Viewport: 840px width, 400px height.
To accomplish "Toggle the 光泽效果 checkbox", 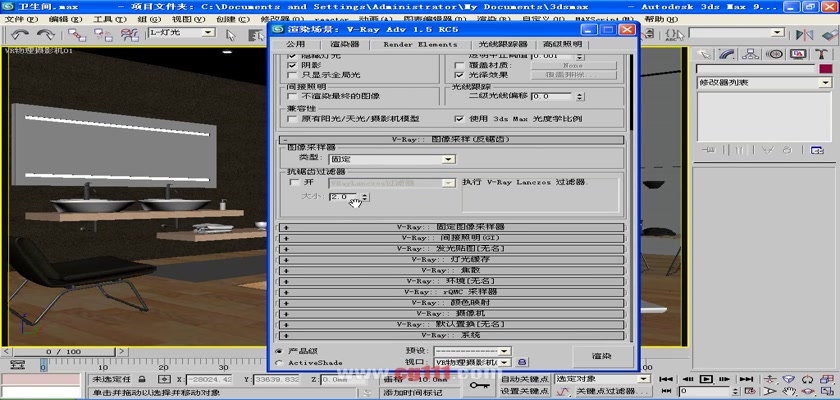I will [x=459, y=75].
